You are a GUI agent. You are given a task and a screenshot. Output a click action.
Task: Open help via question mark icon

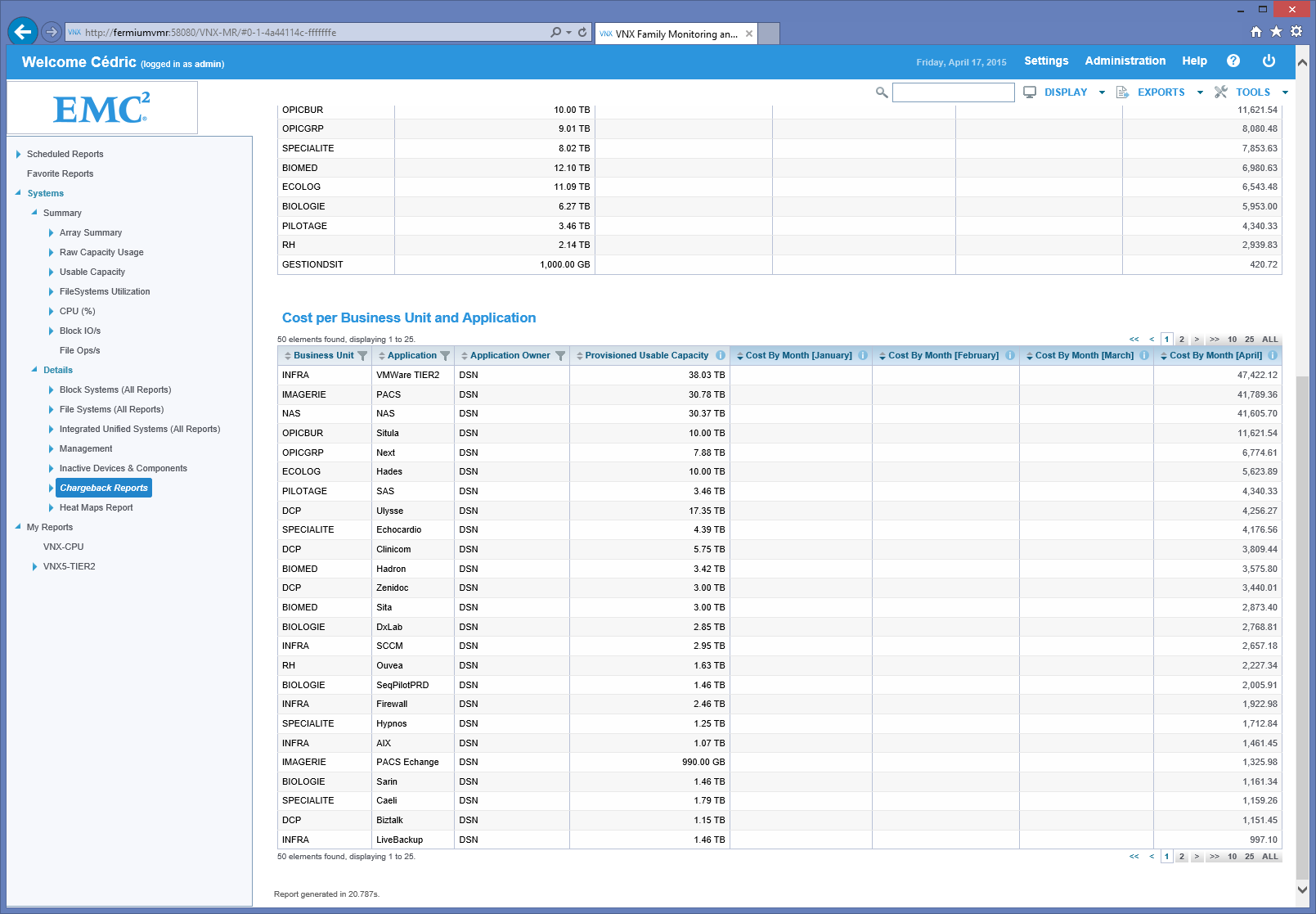[x=1233, y=61]
